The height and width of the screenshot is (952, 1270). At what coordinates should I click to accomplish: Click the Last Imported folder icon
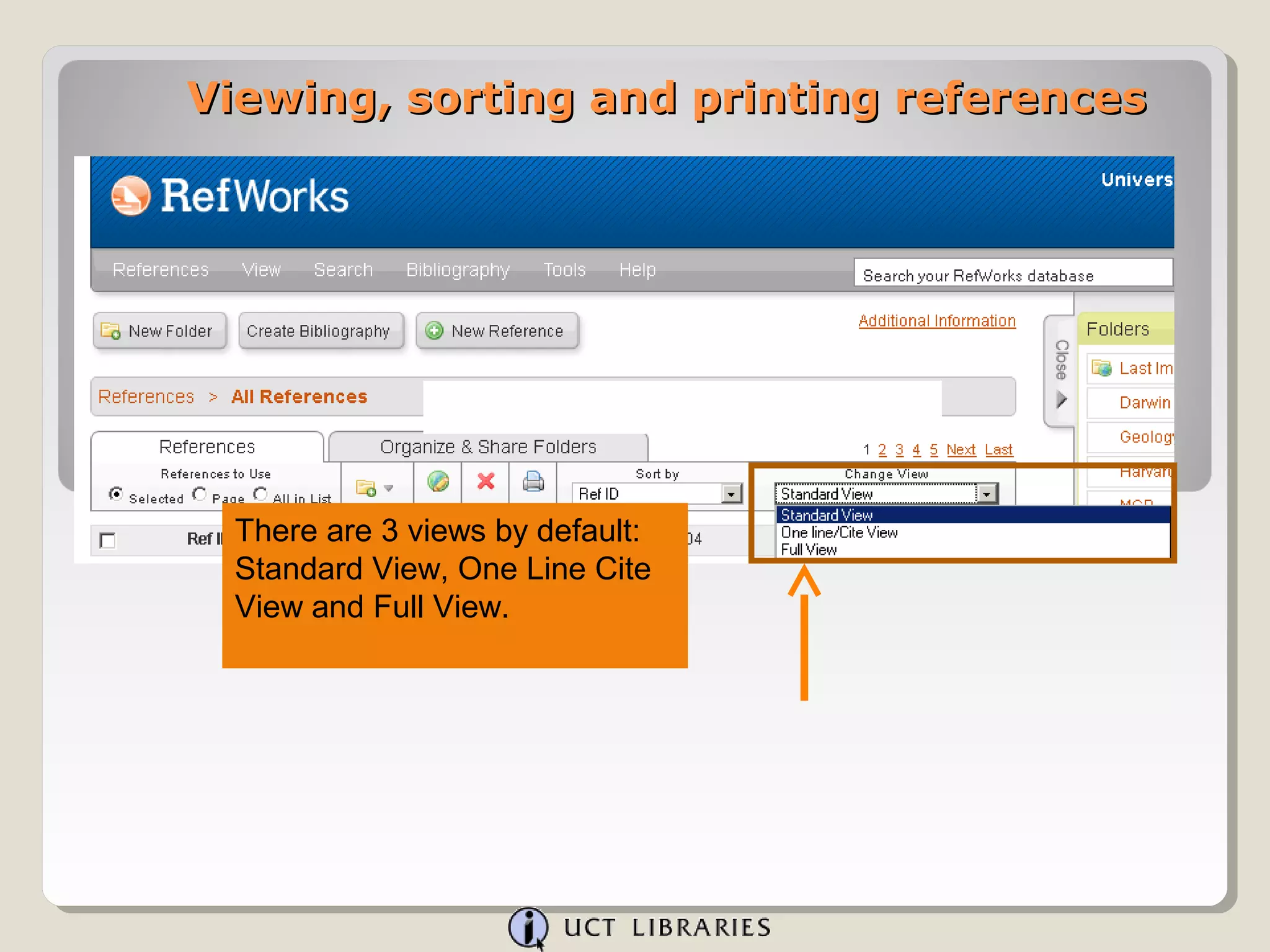[1102, 368]
